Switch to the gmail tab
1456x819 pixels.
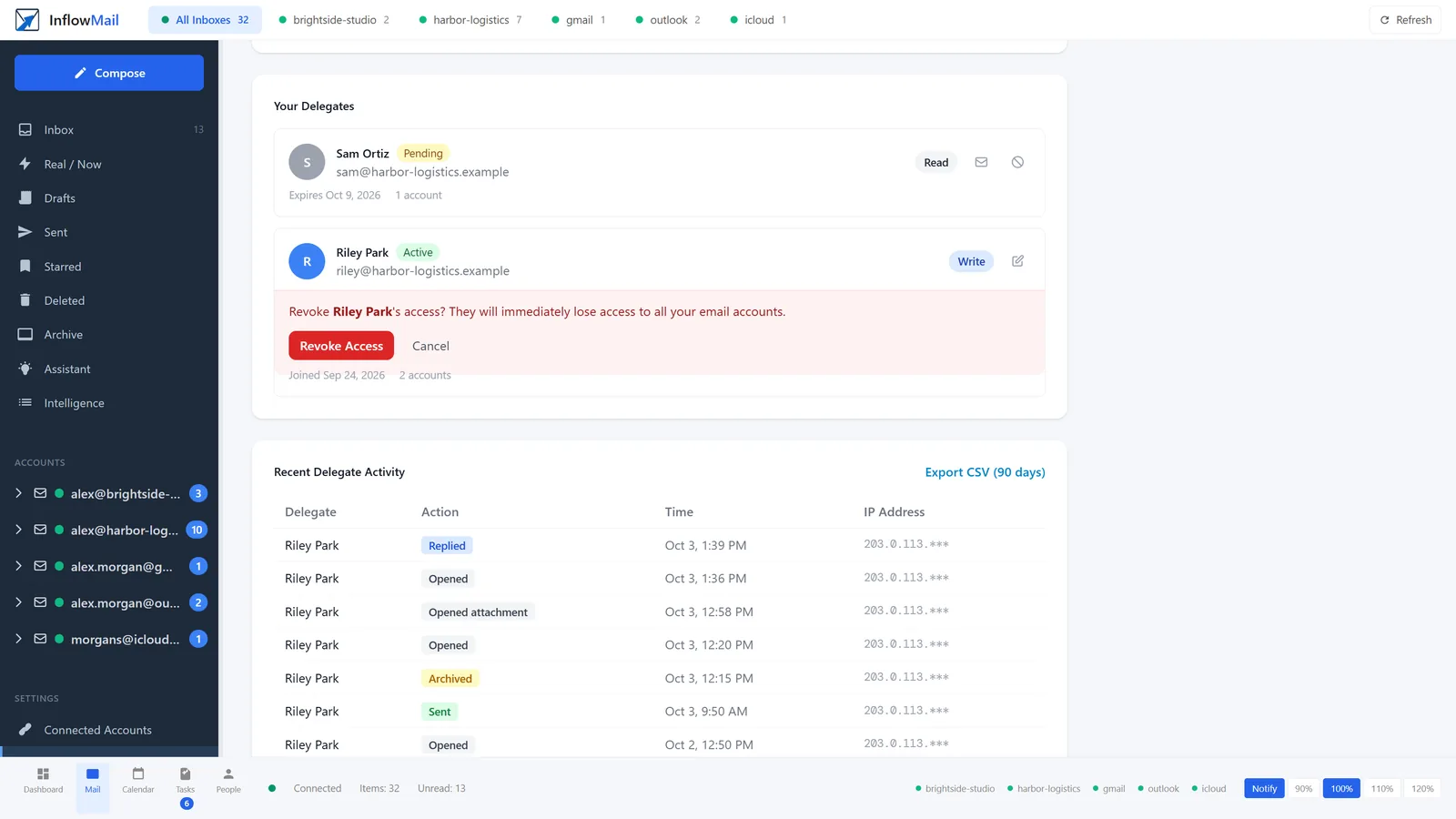(x=579, y=20)
